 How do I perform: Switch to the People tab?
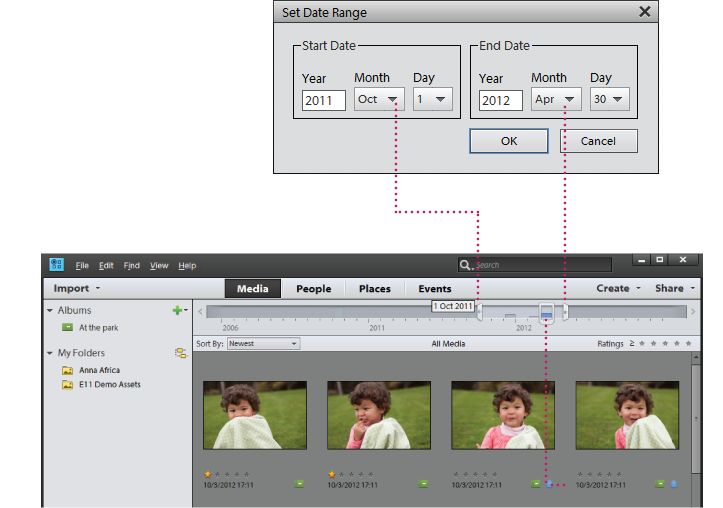point(314,289)
